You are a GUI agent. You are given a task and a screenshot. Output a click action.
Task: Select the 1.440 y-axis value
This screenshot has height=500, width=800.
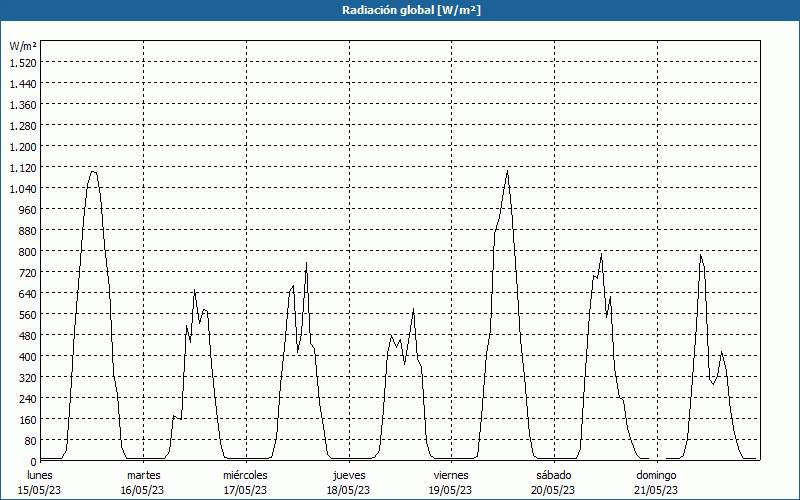pyautogui.click(x=23, y=84)
